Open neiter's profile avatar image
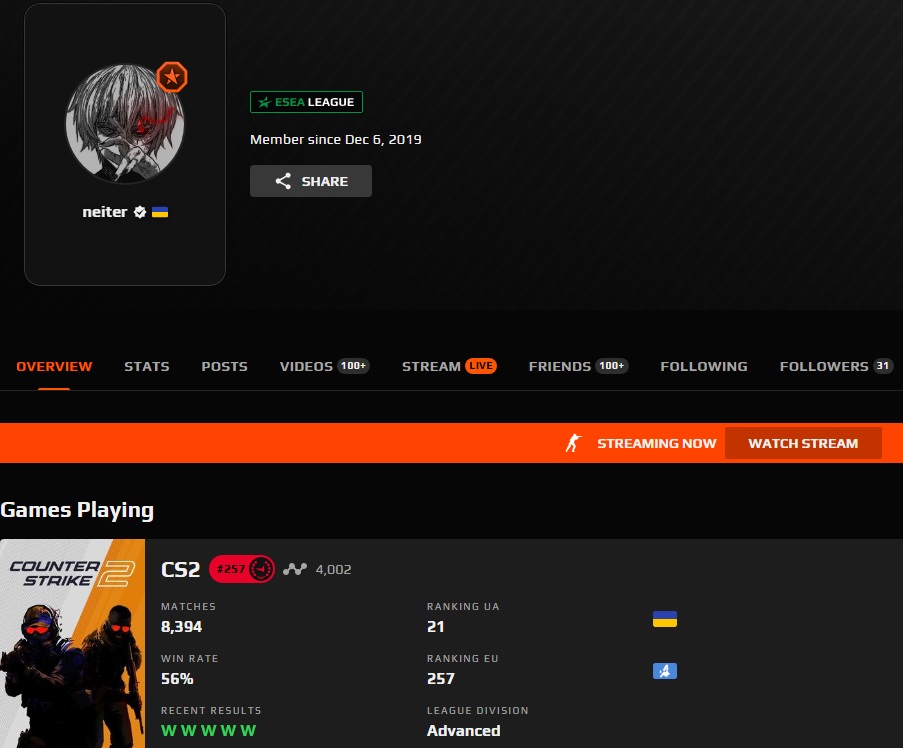Screen dimensions: 903x748 (125, 123)
